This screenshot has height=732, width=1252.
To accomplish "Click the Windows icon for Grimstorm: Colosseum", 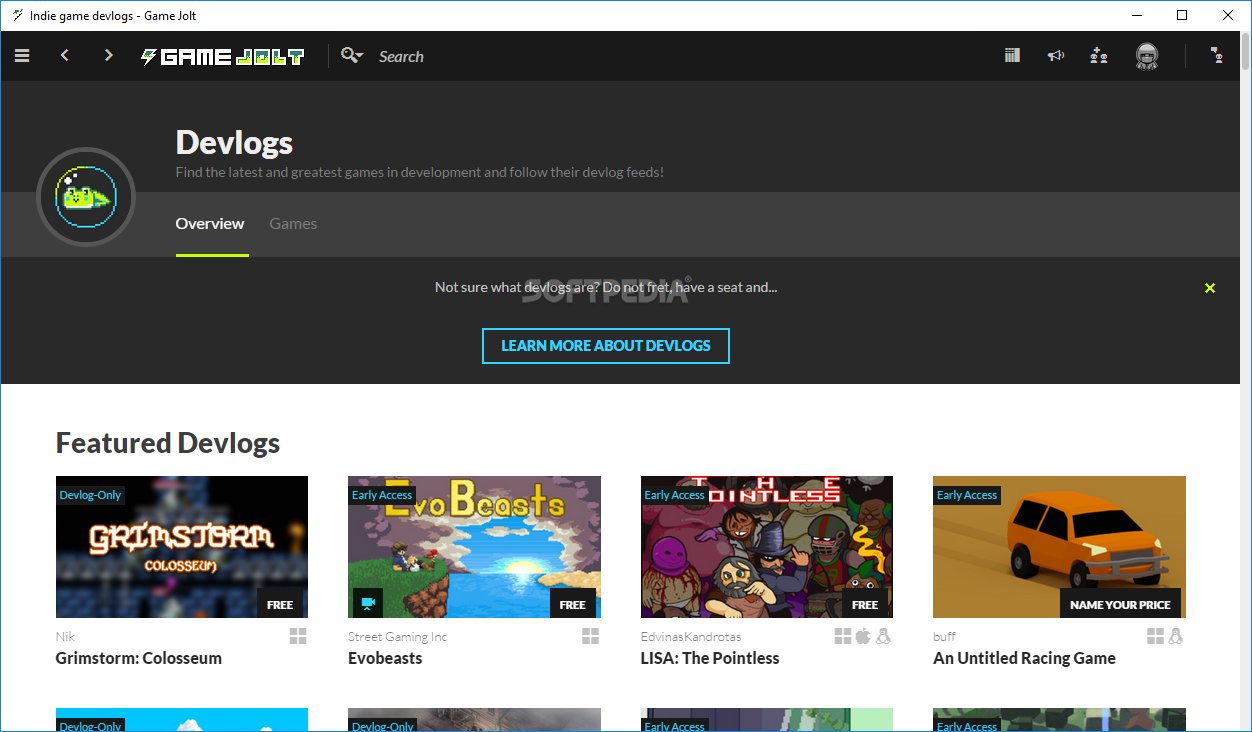I will (298, 636).
